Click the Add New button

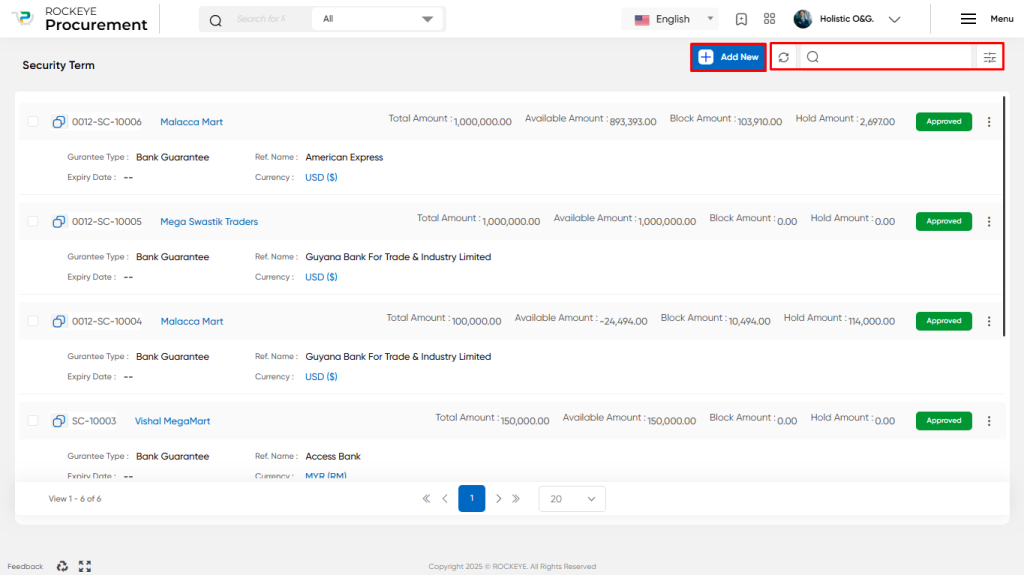point(728,58)
